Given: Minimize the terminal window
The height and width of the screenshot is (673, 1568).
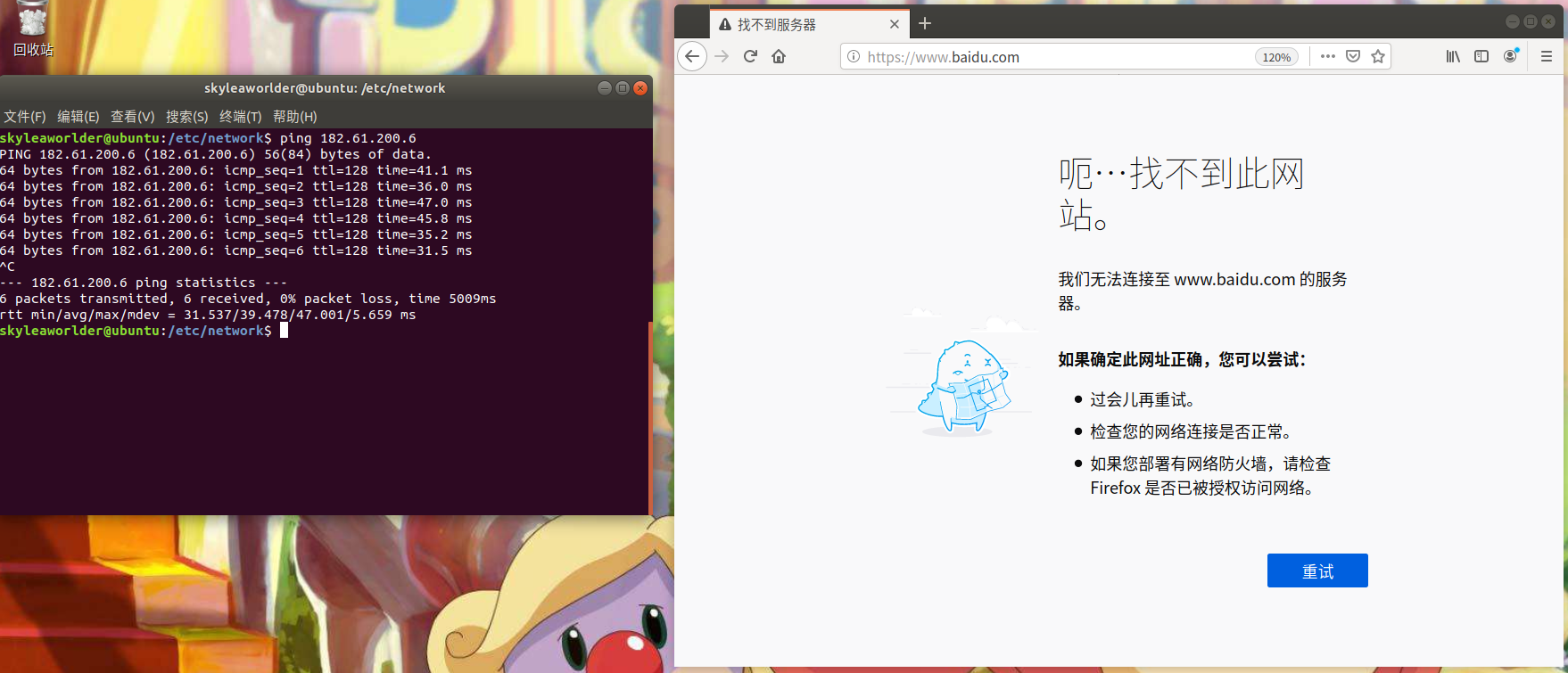Looking at the screenshot, I should coord(605,87).
